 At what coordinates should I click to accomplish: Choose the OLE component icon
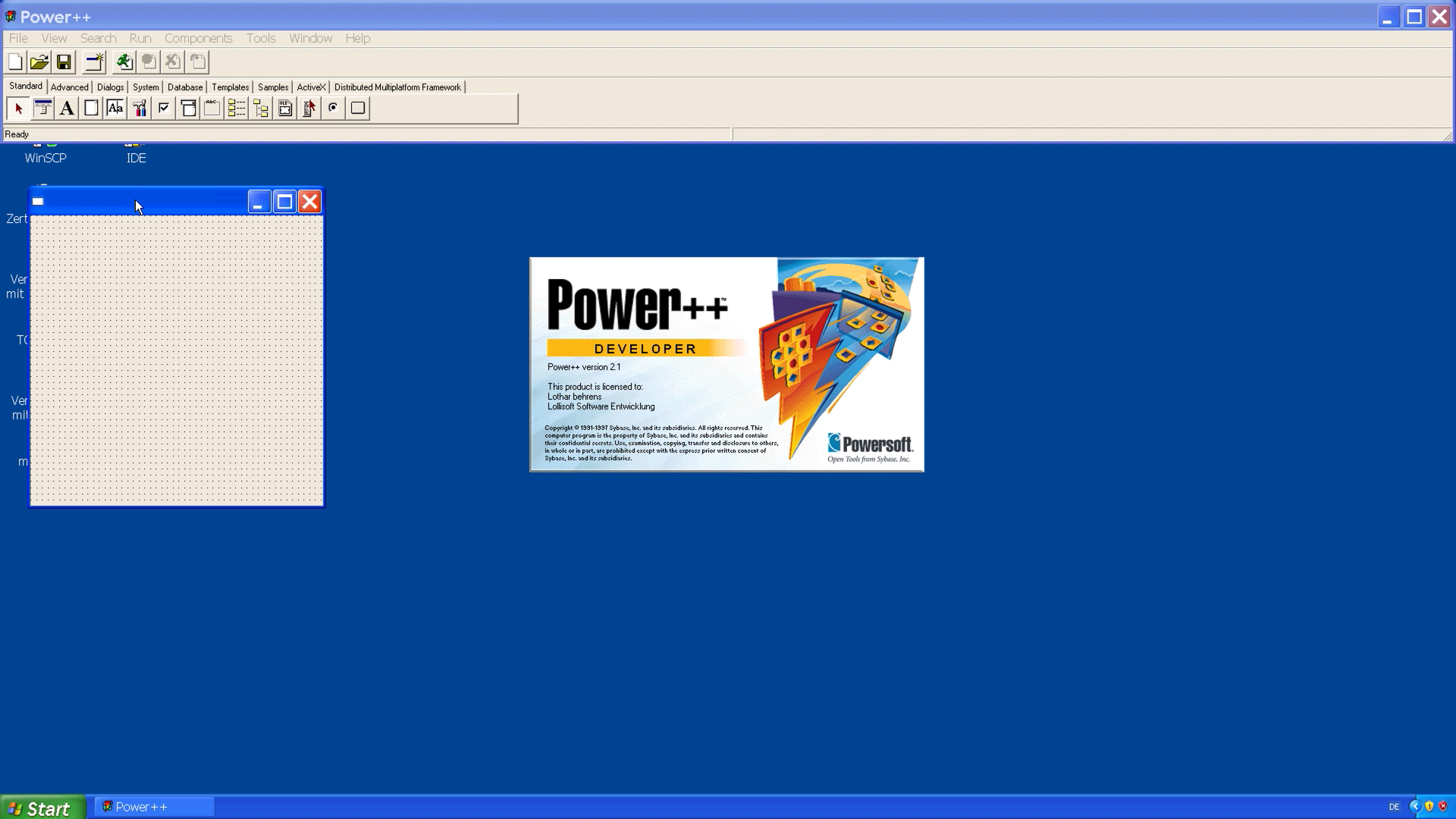(x=285, y=108)
